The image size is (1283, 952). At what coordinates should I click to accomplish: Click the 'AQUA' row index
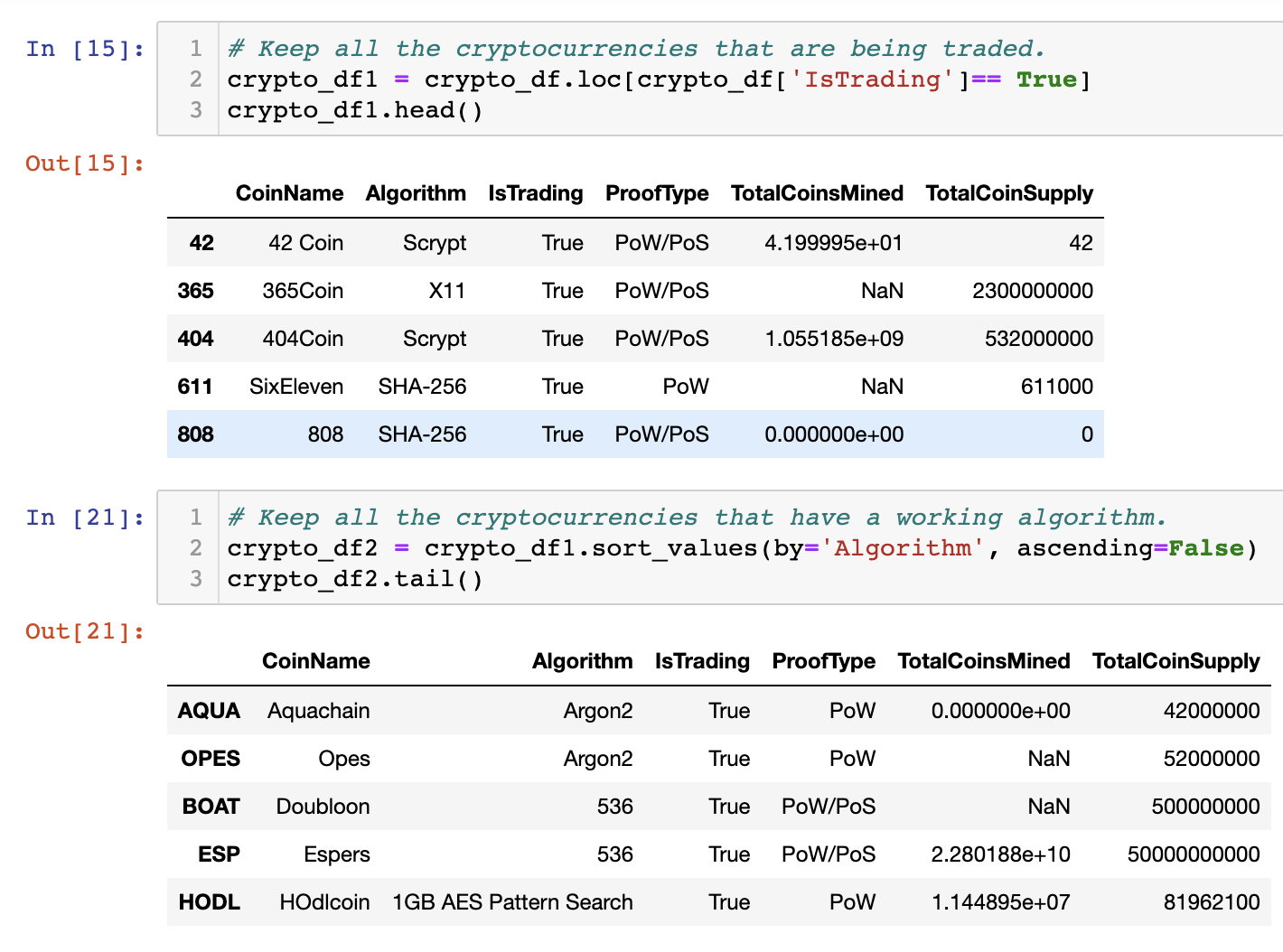209,711
